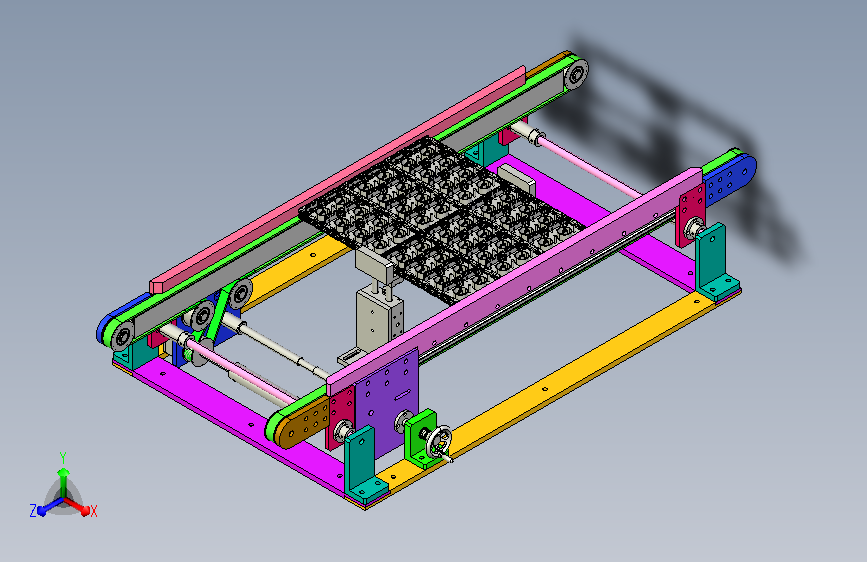
Task: Select the brown conveyor end cap with holes
Action: [x=301, y=422]
